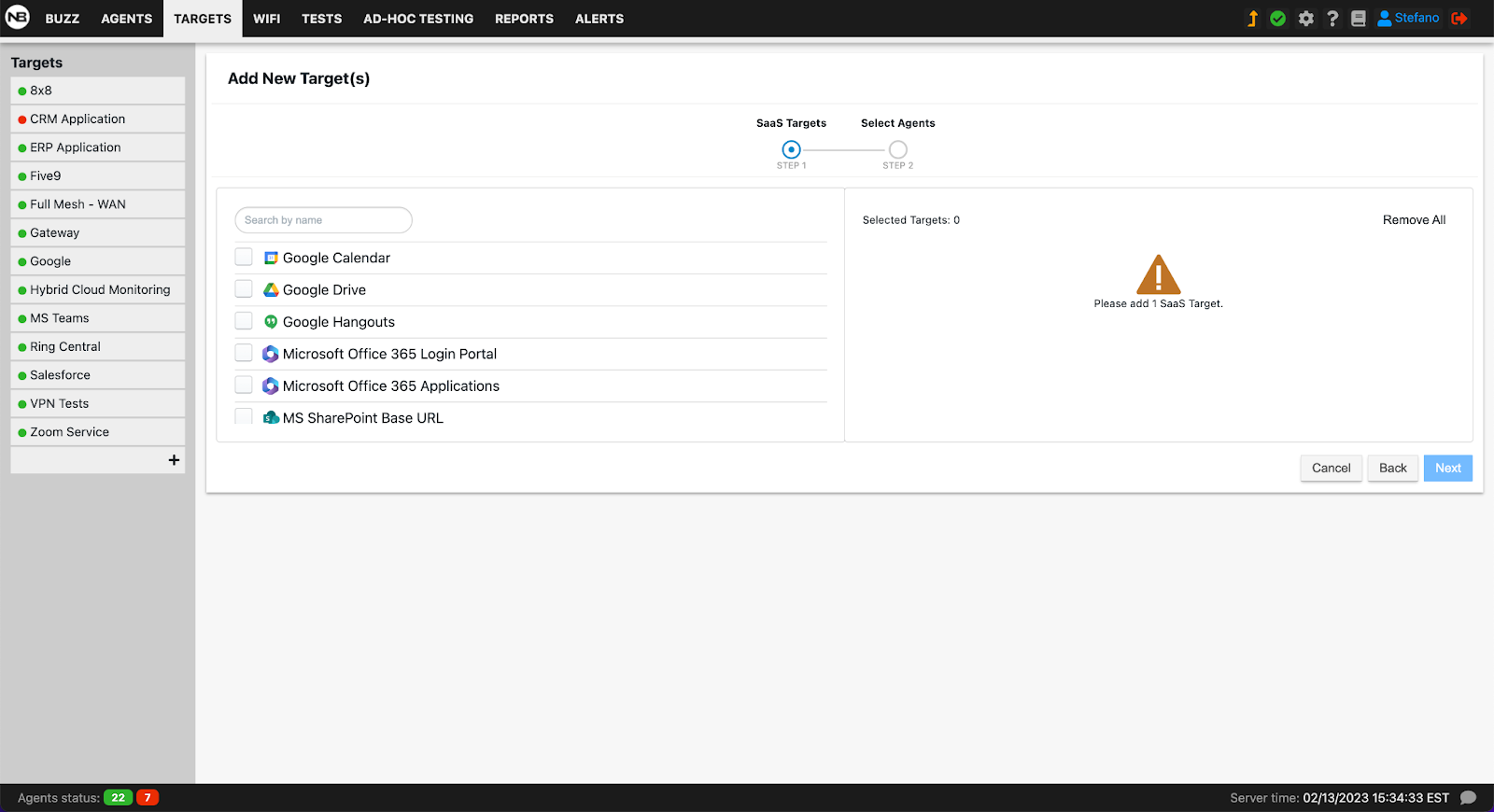Image resolution: width=1494 pixels, height=812 pixels.
Task: Click the plus icon to add a target
Action: coord(174,460)
